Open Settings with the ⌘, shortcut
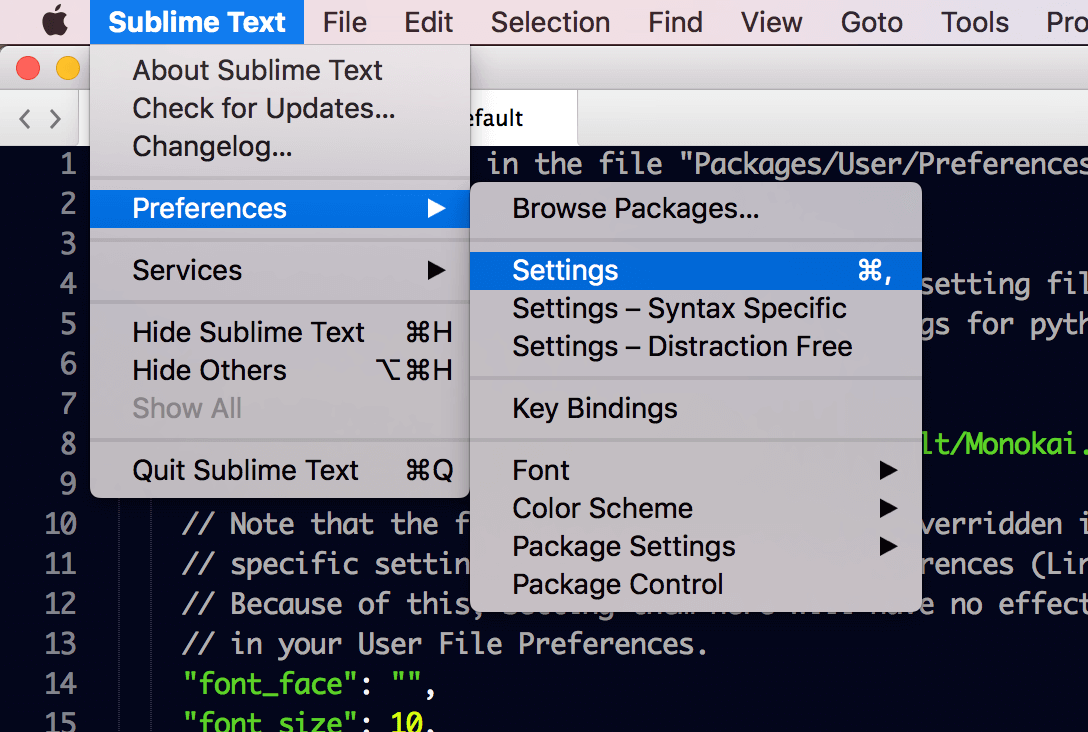The image size is (1088, 732). tap(695, 271)
